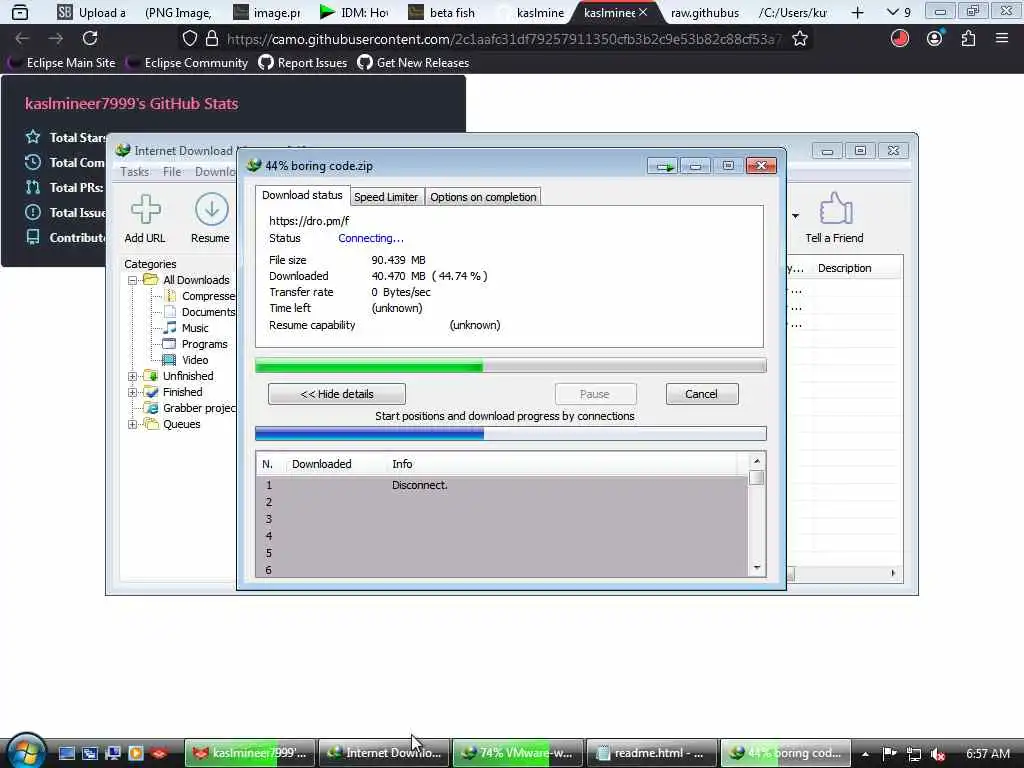Open the File menu in IDM
The height and width of the screenshot is (768, 1024).
point(172,172)
